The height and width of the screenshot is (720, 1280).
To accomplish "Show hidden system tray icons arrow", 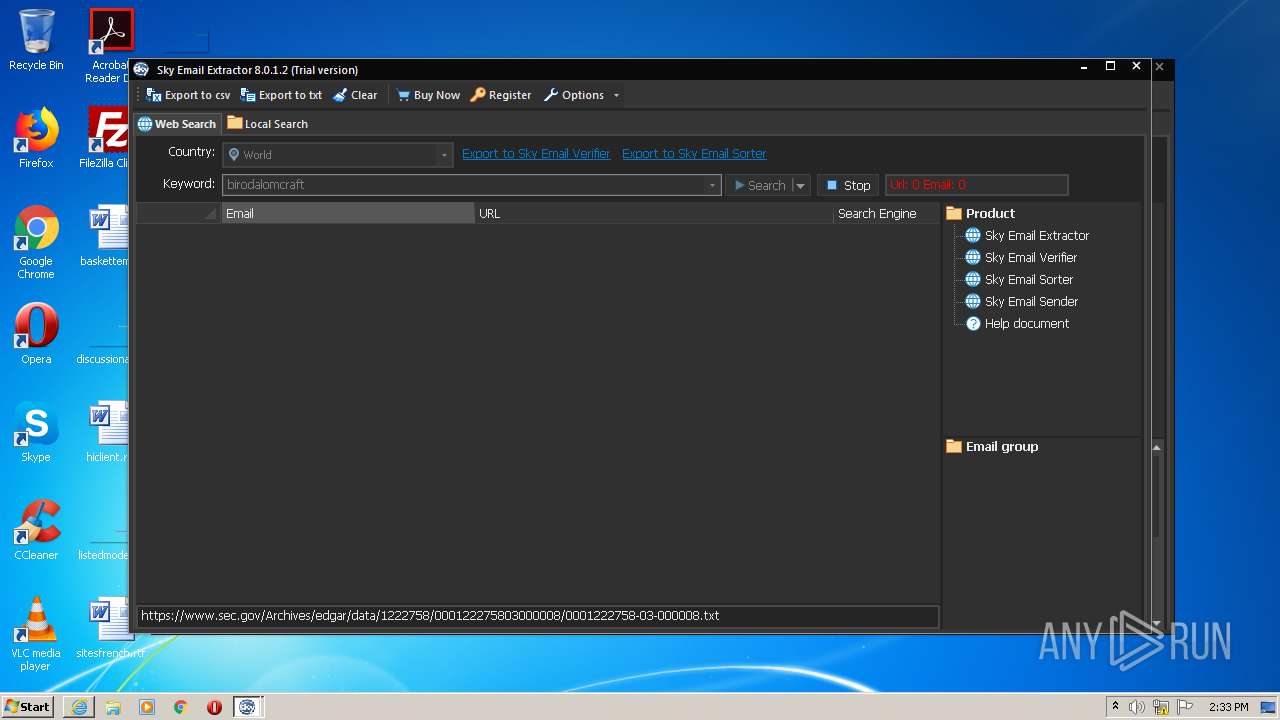I will 1115,706.
